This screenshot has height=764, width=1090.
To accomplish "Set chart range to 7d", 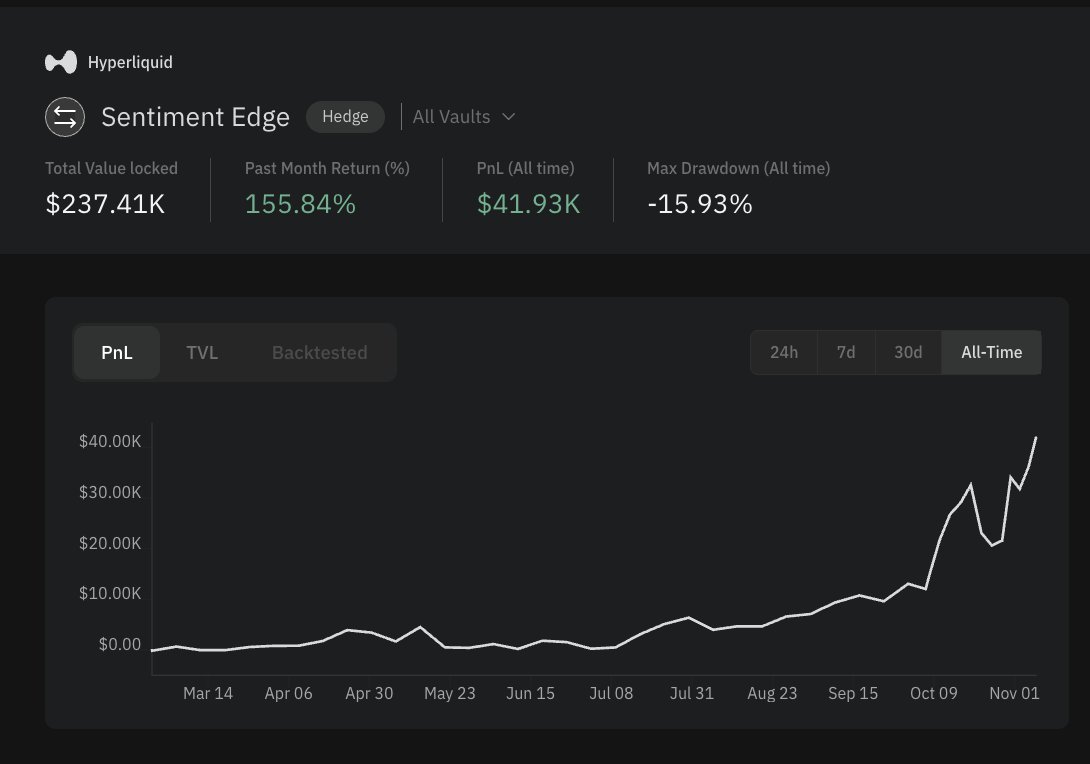I will coord(846,352).
